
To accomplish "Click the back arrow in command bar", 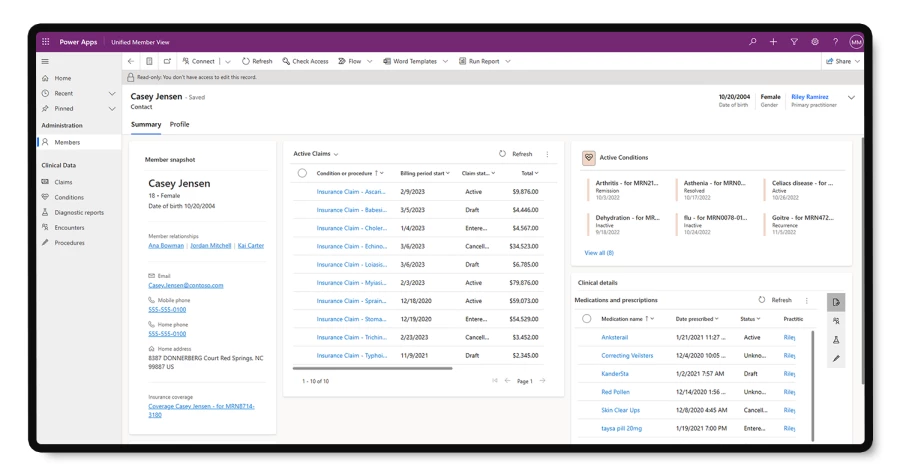I will click(131, 61).
